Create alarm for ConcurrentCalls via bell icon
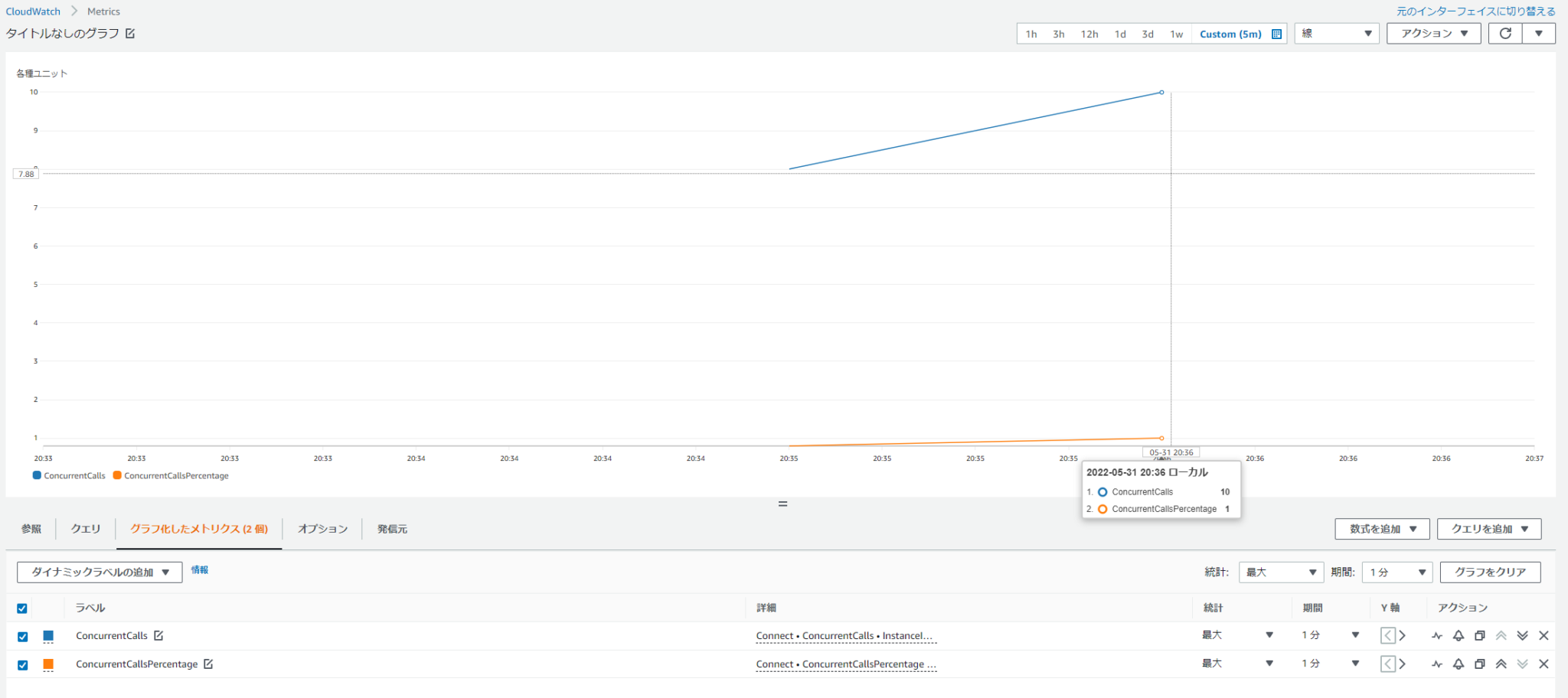Image resolution: width=1568 pixels, height=698 pixels. (x=1459, y=635)
